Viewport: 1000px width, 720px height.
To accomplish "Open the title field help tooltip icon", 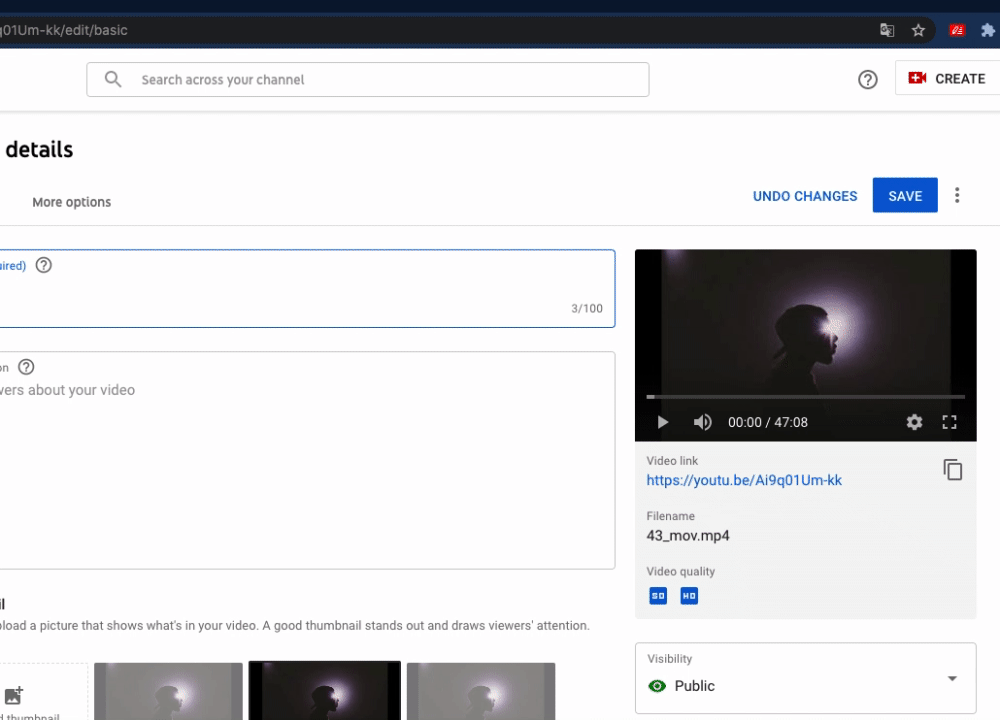I will click(x=43, y=265).
